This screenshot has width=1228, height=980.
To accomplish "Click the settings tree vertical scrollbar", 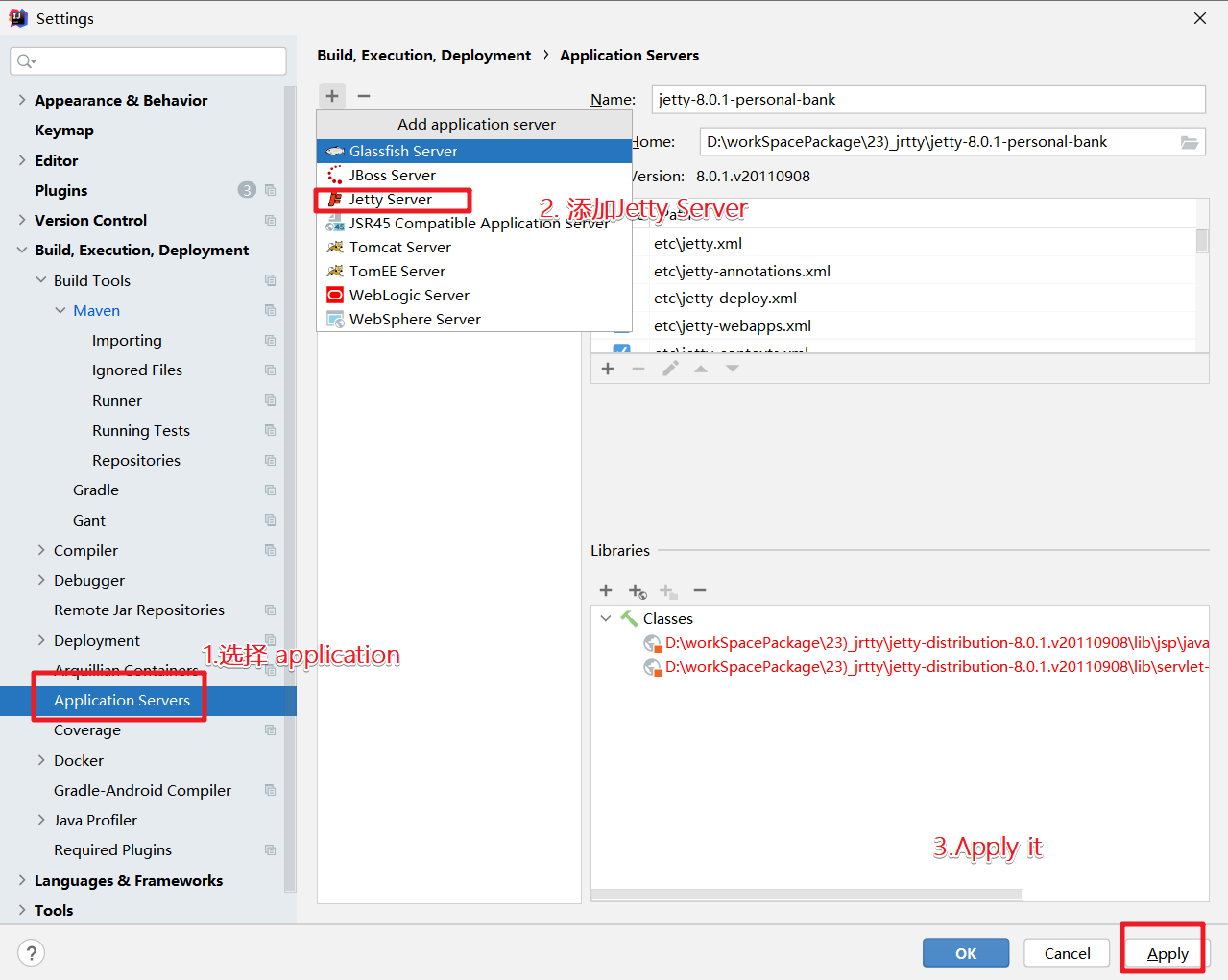I will click(290, 490).
